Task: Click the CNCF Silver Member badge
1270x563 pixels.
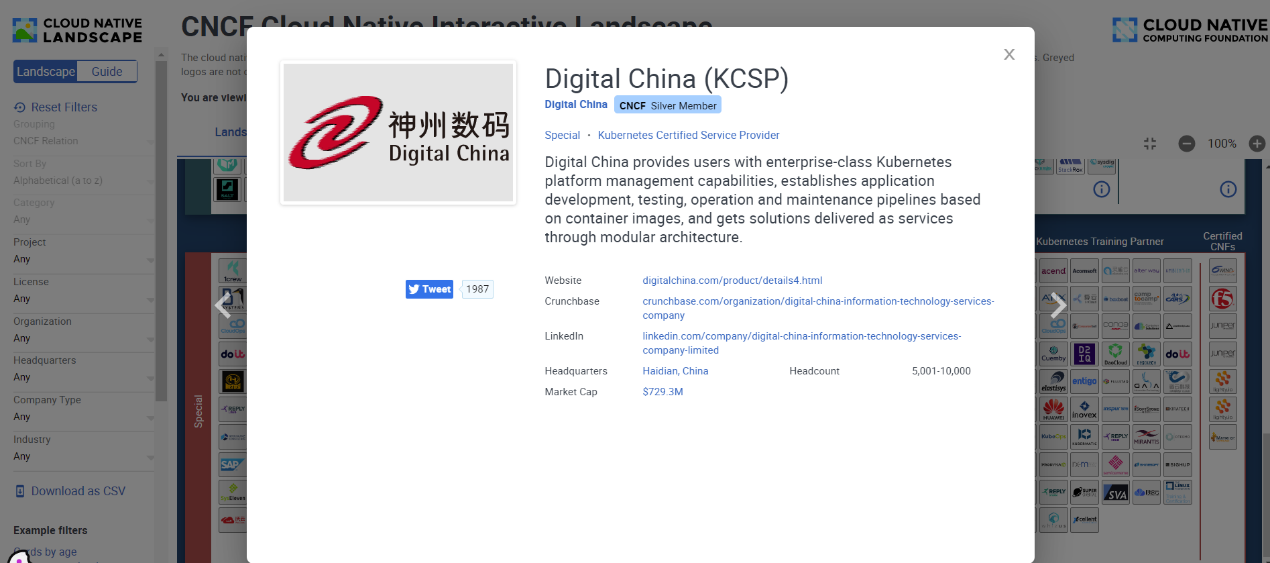Action: [667, 105]
